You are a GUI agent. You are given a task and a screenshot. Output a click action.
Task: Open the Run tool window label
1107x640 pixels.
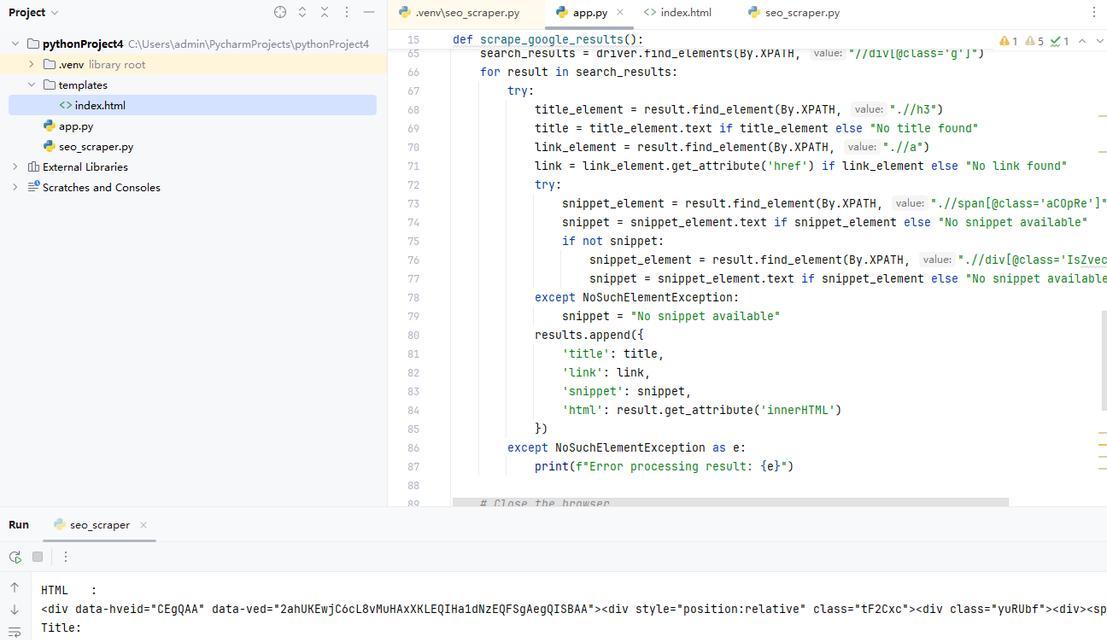19,524
